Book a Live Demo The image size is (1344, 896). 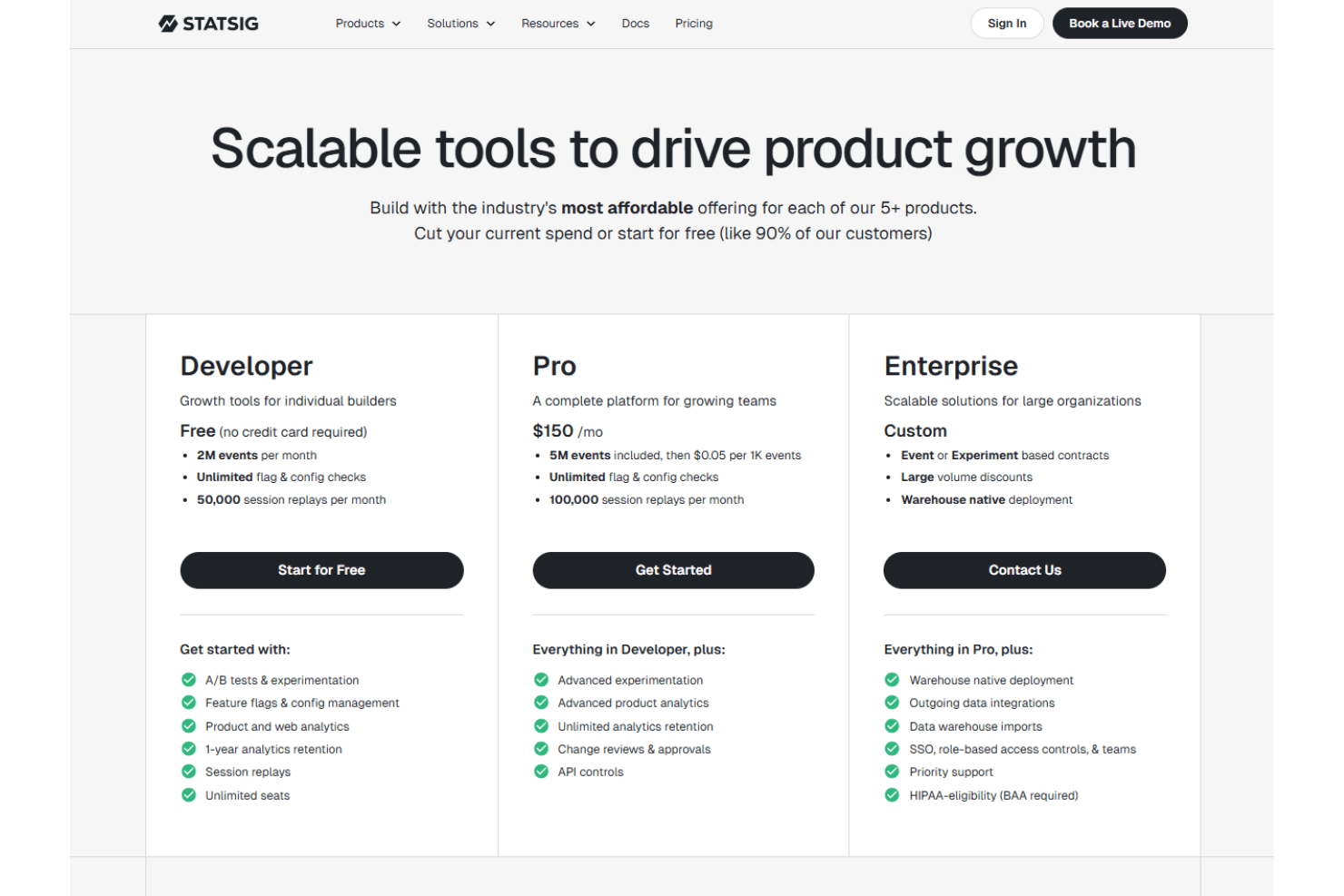[1120, 24]
